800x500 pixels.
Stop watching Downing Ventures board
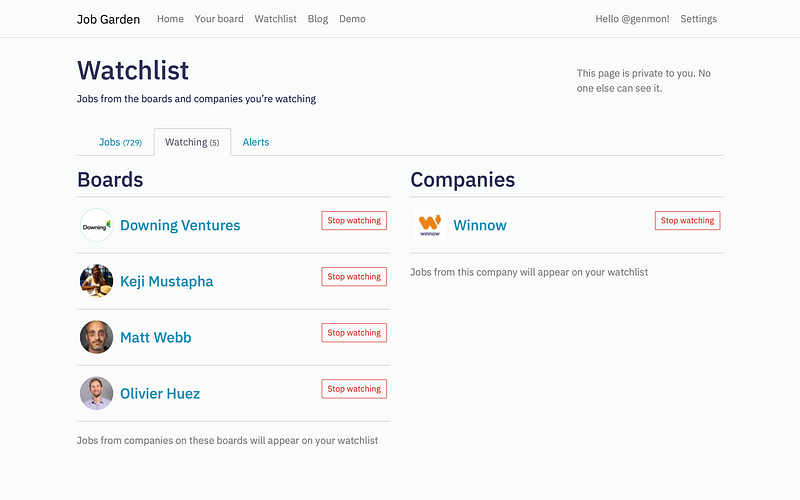point(354,220)
